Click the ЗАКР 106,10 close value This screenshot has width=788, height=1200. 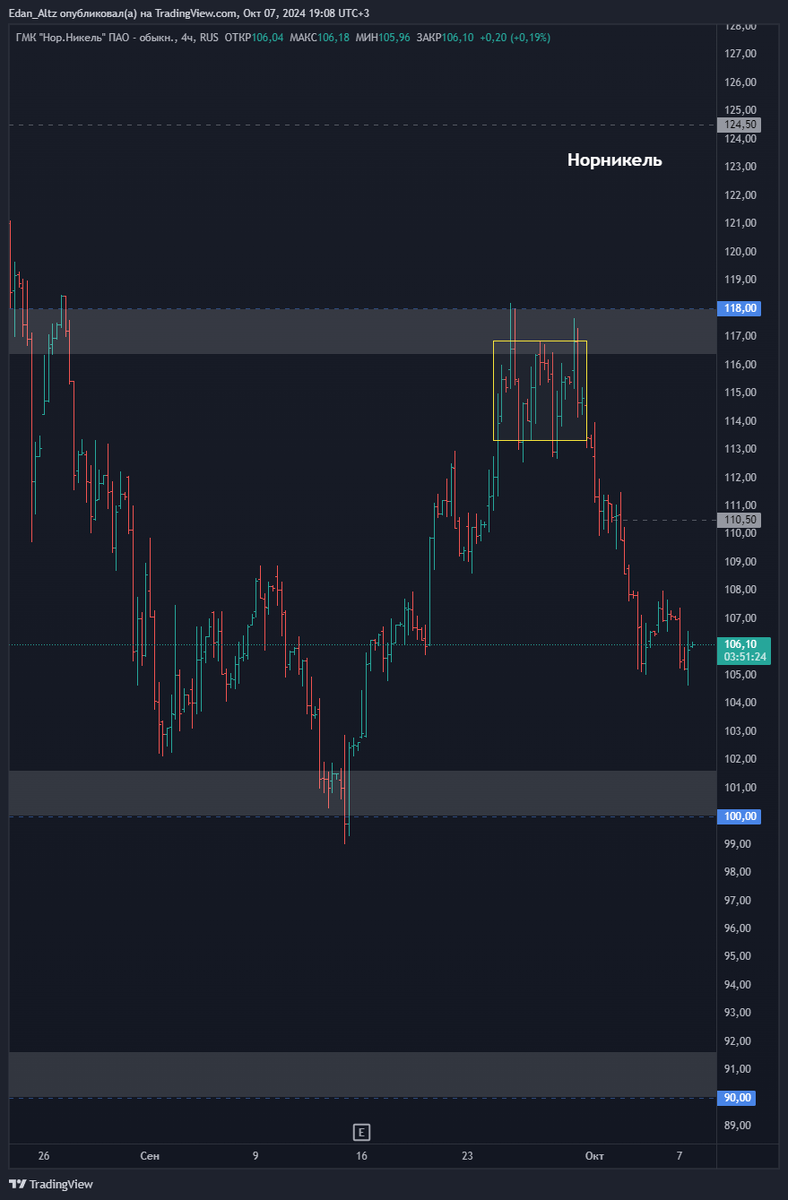point(445,37)
